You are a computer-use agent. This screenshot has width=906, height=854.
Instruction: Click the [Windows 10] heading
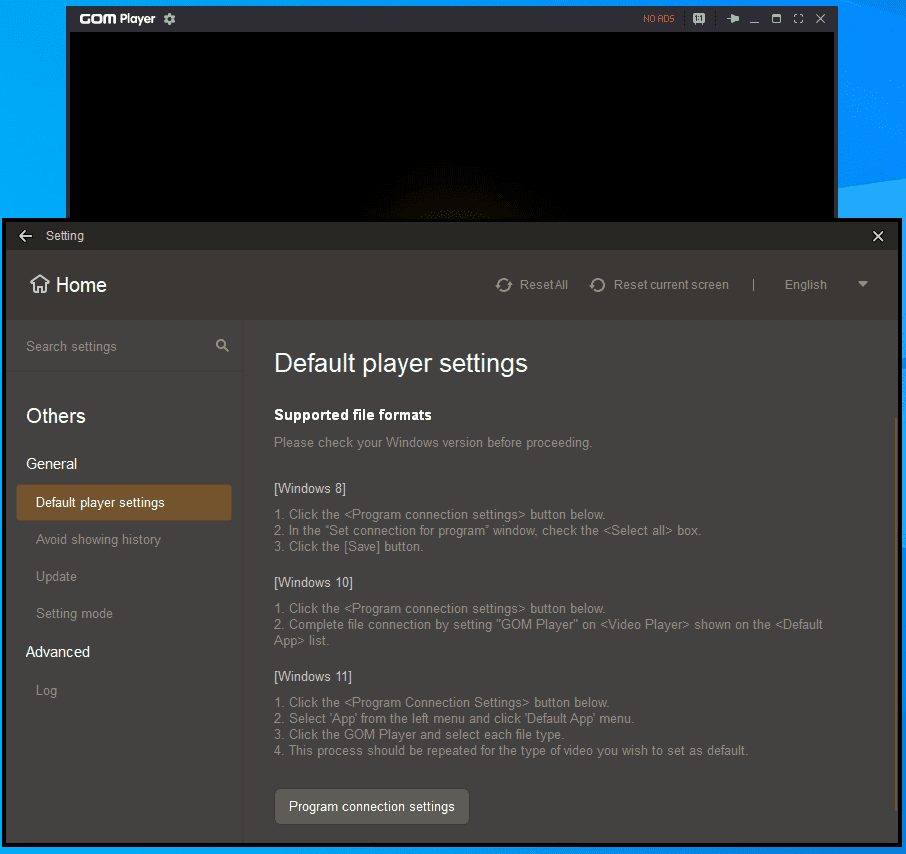[x=313, y=582]
